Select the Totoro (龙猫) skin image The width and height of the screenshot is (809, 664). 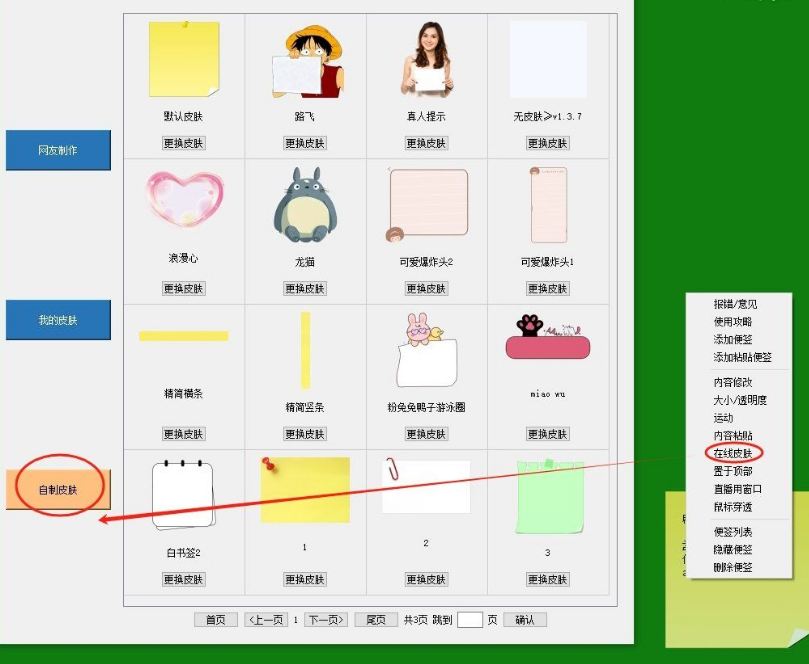point(305,205)
